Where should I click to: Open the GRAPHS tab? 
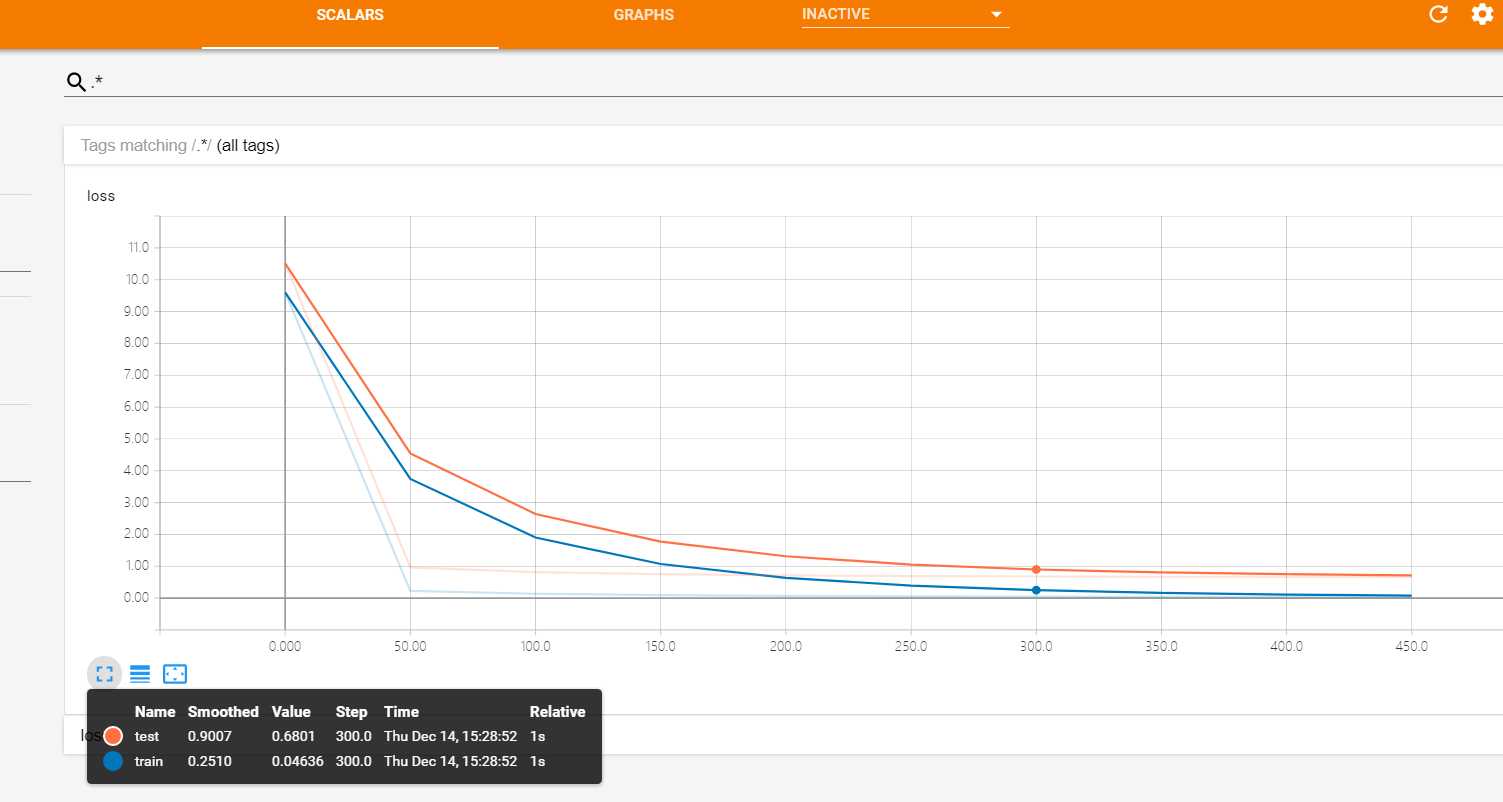[x=644, y=15]
